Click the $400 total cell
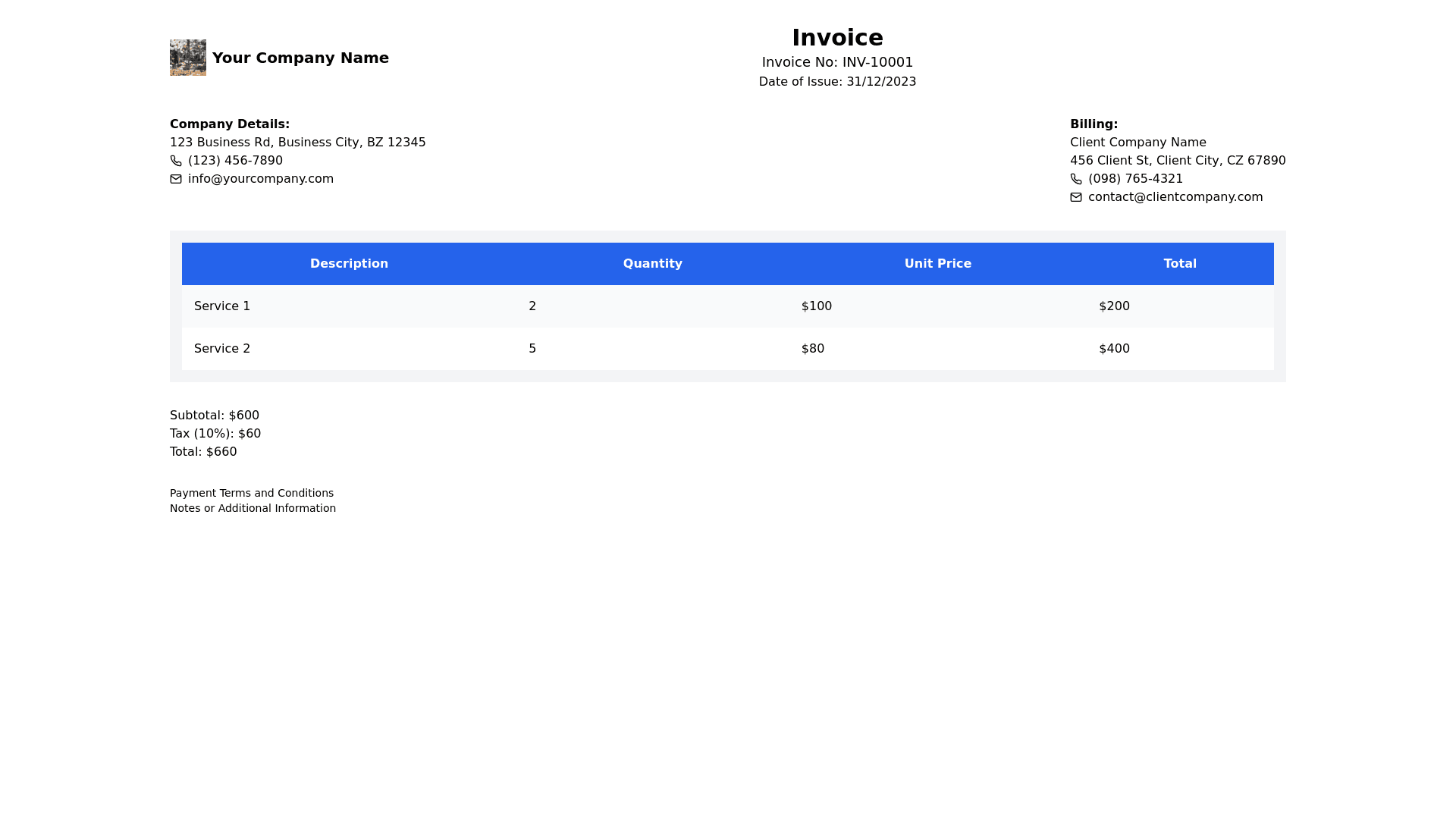Screen dimensions: 1456x819 click(x=1114, y=349)
